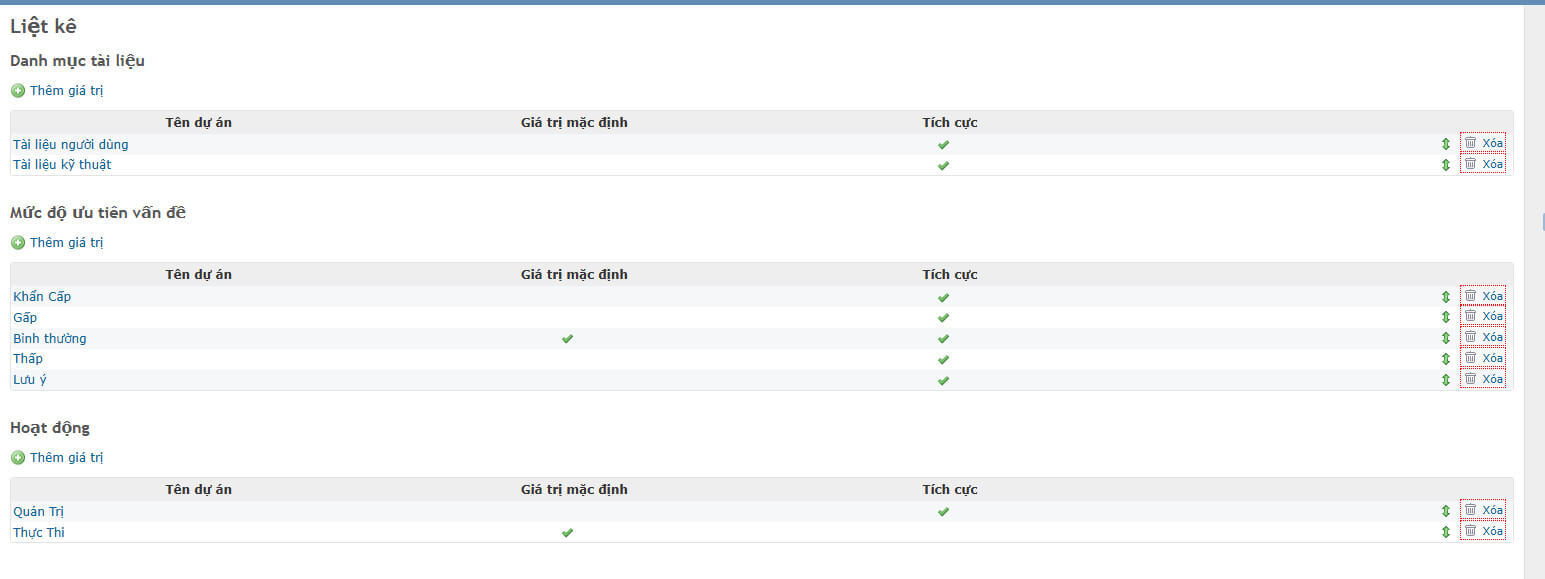Click green plus icon under Hoạt động

(18, 458)
